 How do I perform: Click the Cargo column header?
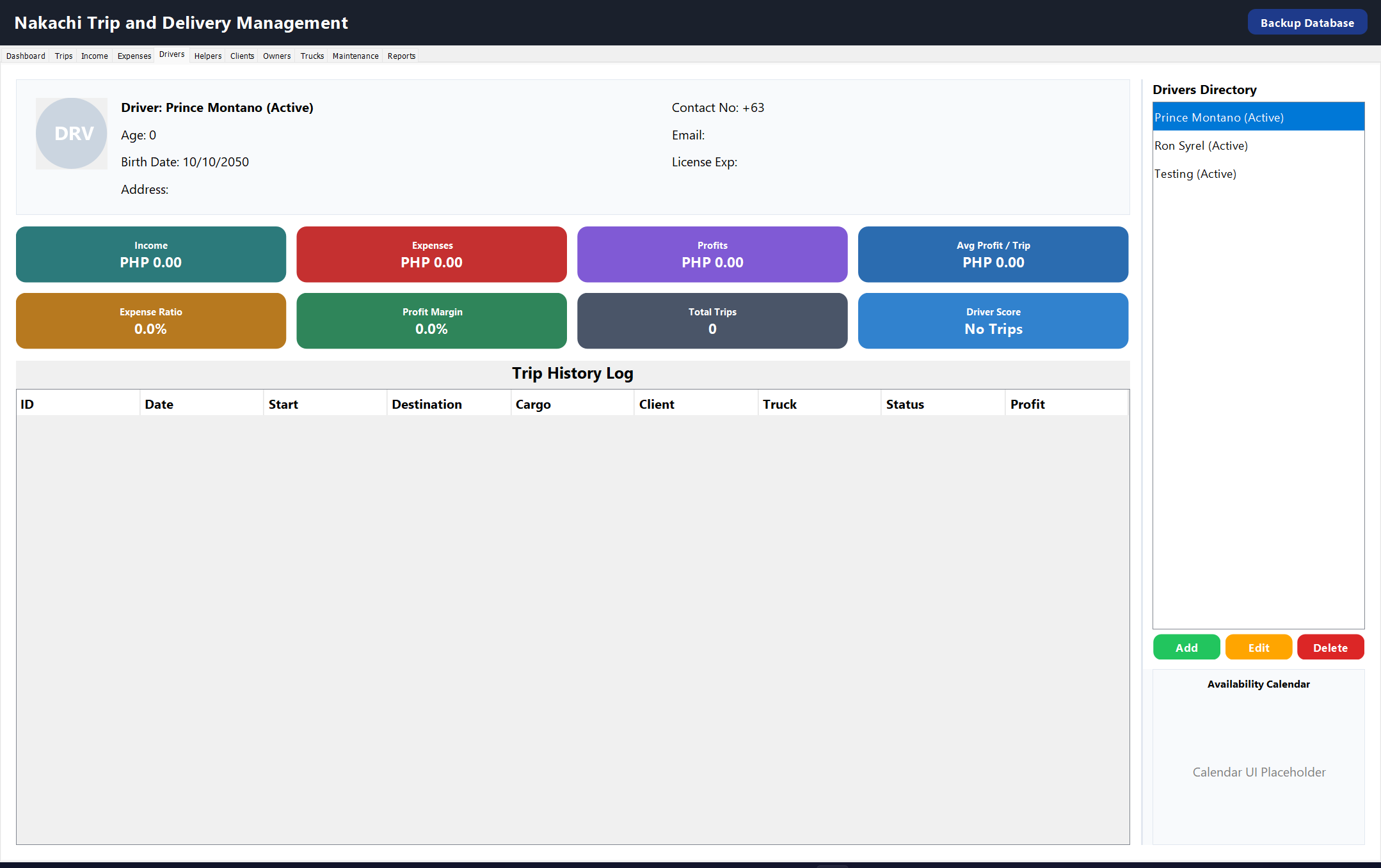[x=572, y=404]
